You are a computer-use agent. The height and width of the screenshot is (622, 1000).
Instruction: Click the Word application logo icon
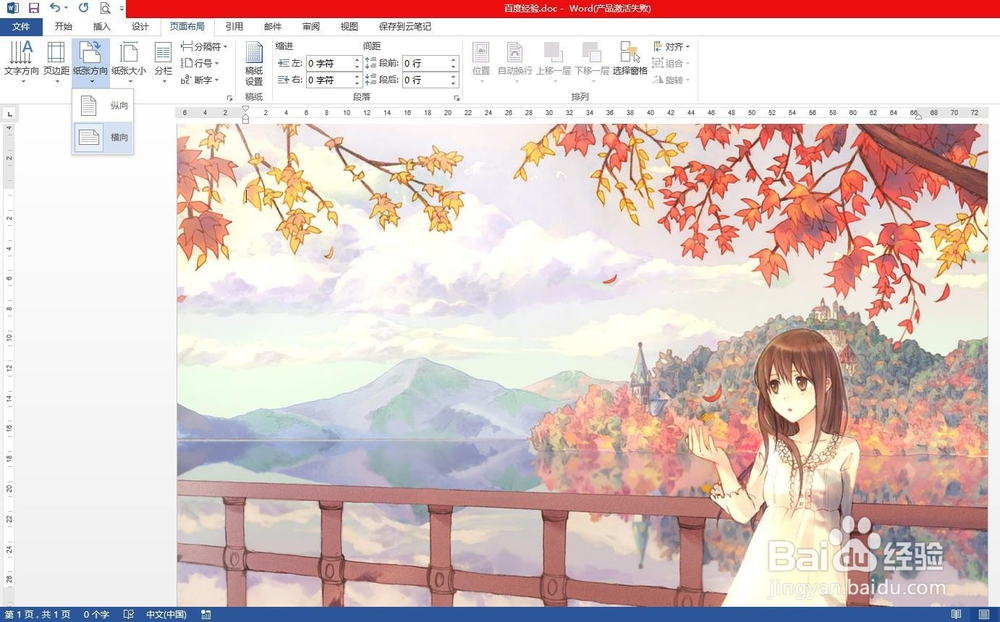tap(12, 8)
